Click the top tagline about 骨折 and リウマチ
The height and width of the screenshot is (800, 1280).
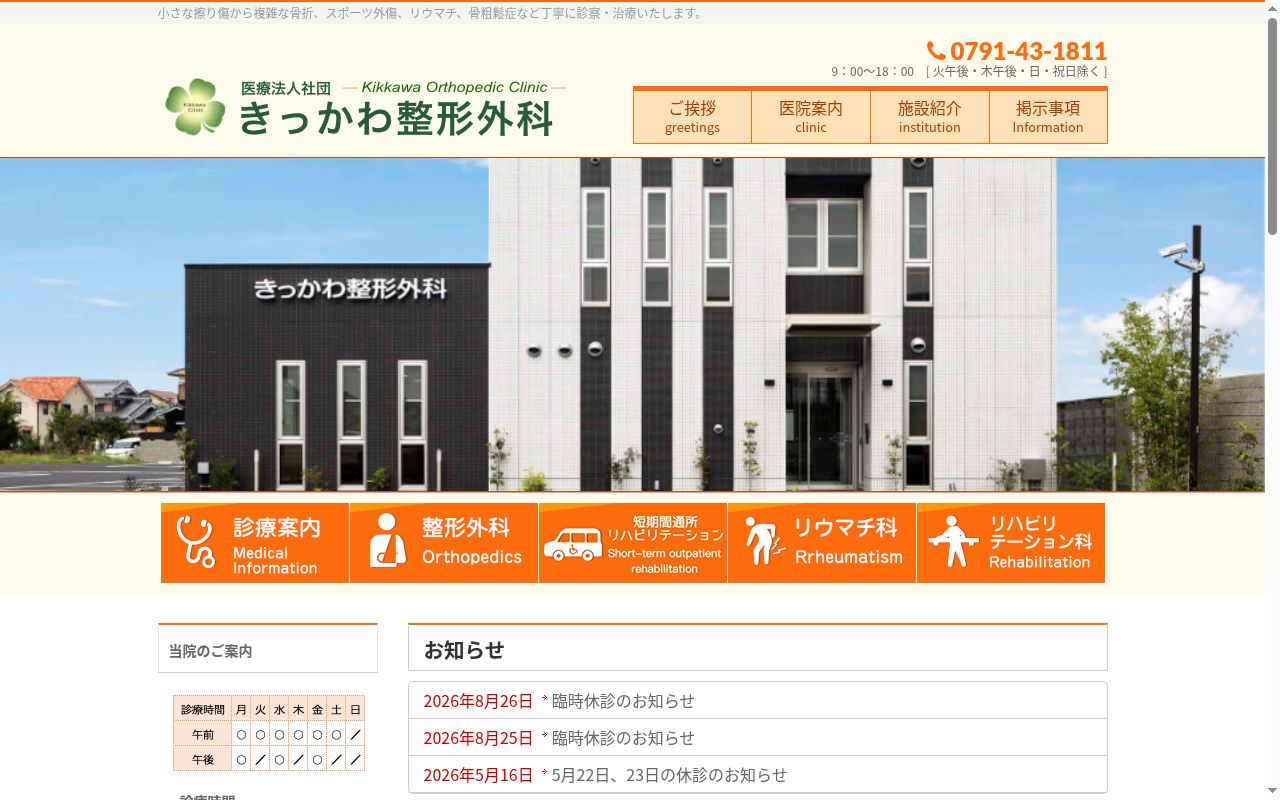click(432, 13)
